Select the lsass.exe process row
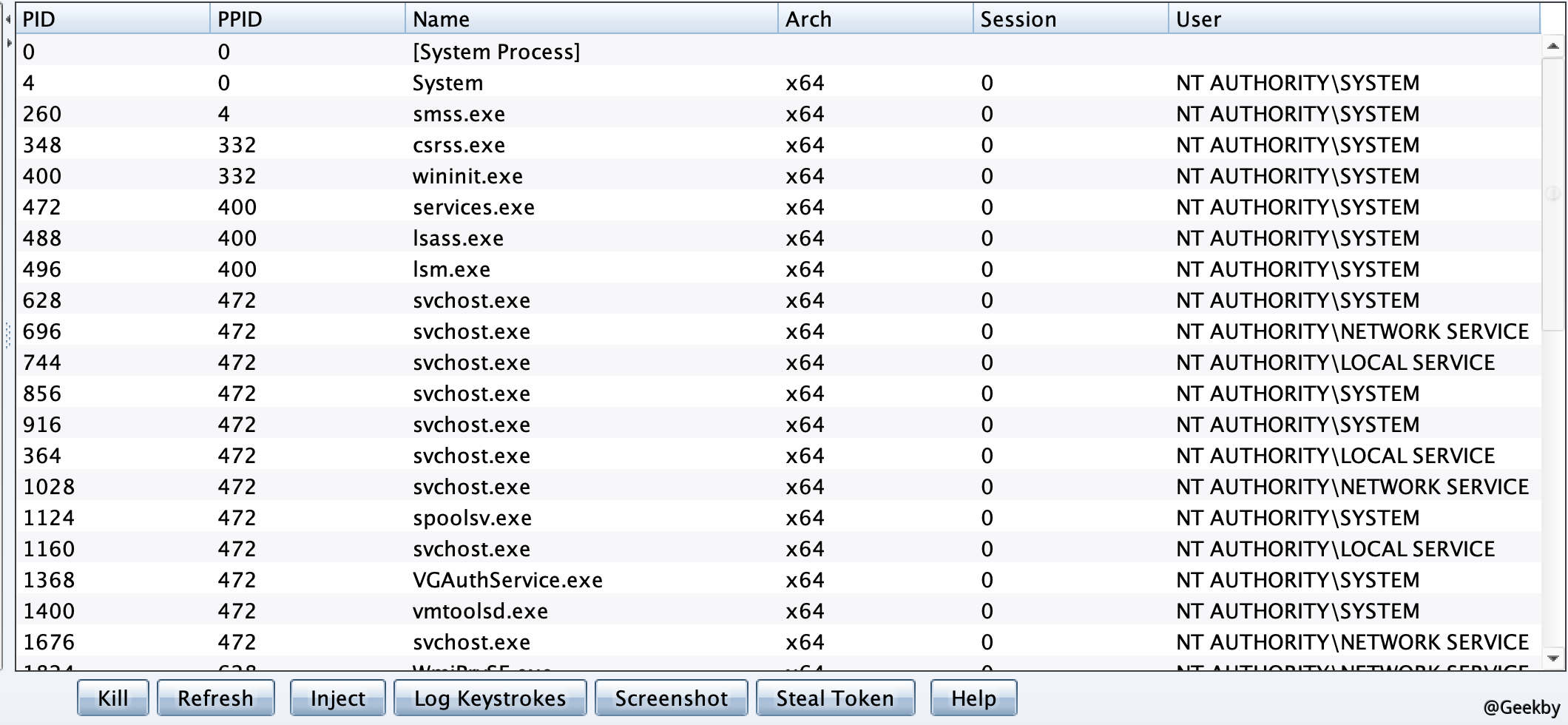Screen dimensions: 1568x725 coord(458,238)
